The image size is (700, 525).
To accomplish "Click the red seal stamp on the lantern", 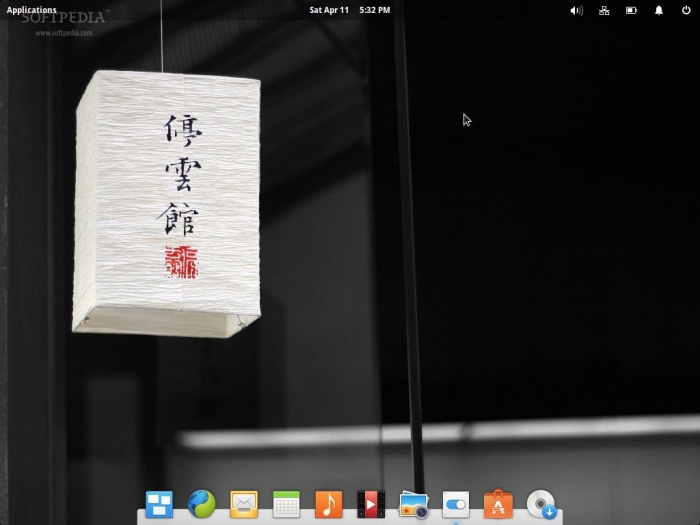I will point(182,262).
